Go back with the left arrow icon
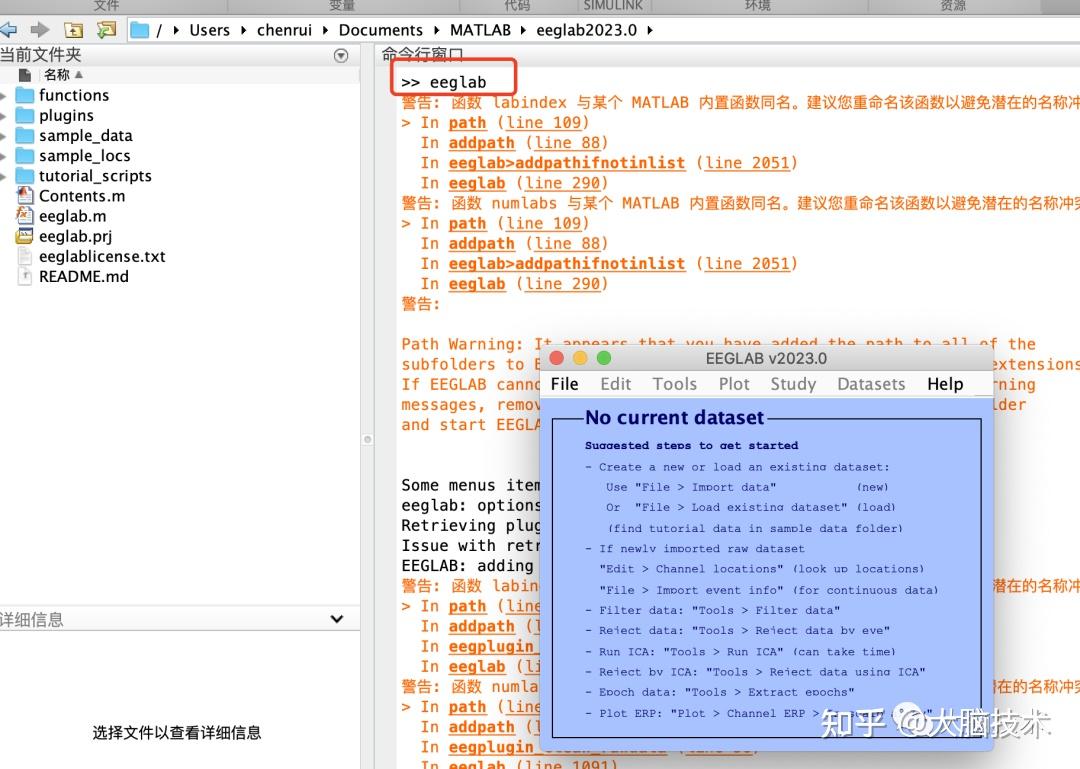1080x769 pixels. coord(8,30)
